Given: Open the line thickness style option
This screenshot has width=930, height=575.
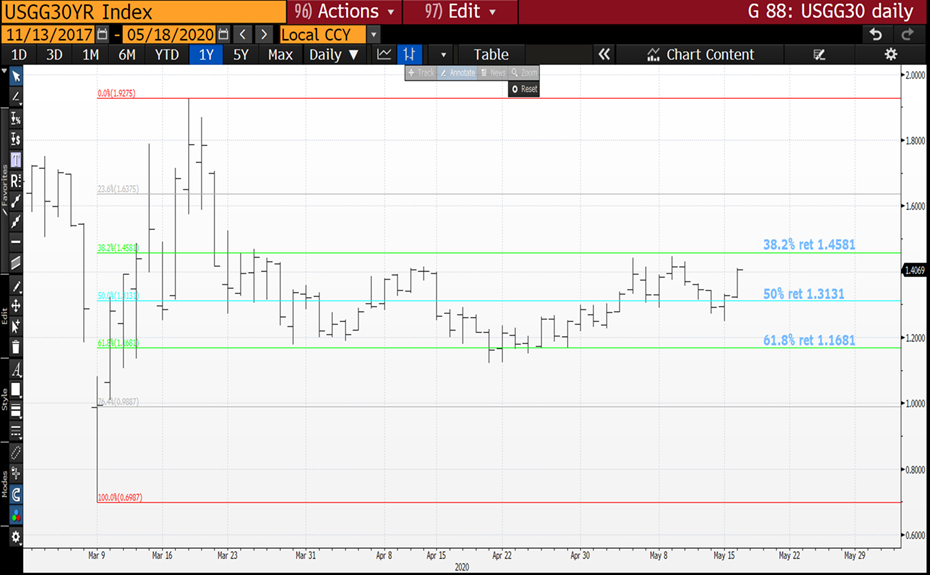Looking at the screenshot, I should click(x=16, y=410).
